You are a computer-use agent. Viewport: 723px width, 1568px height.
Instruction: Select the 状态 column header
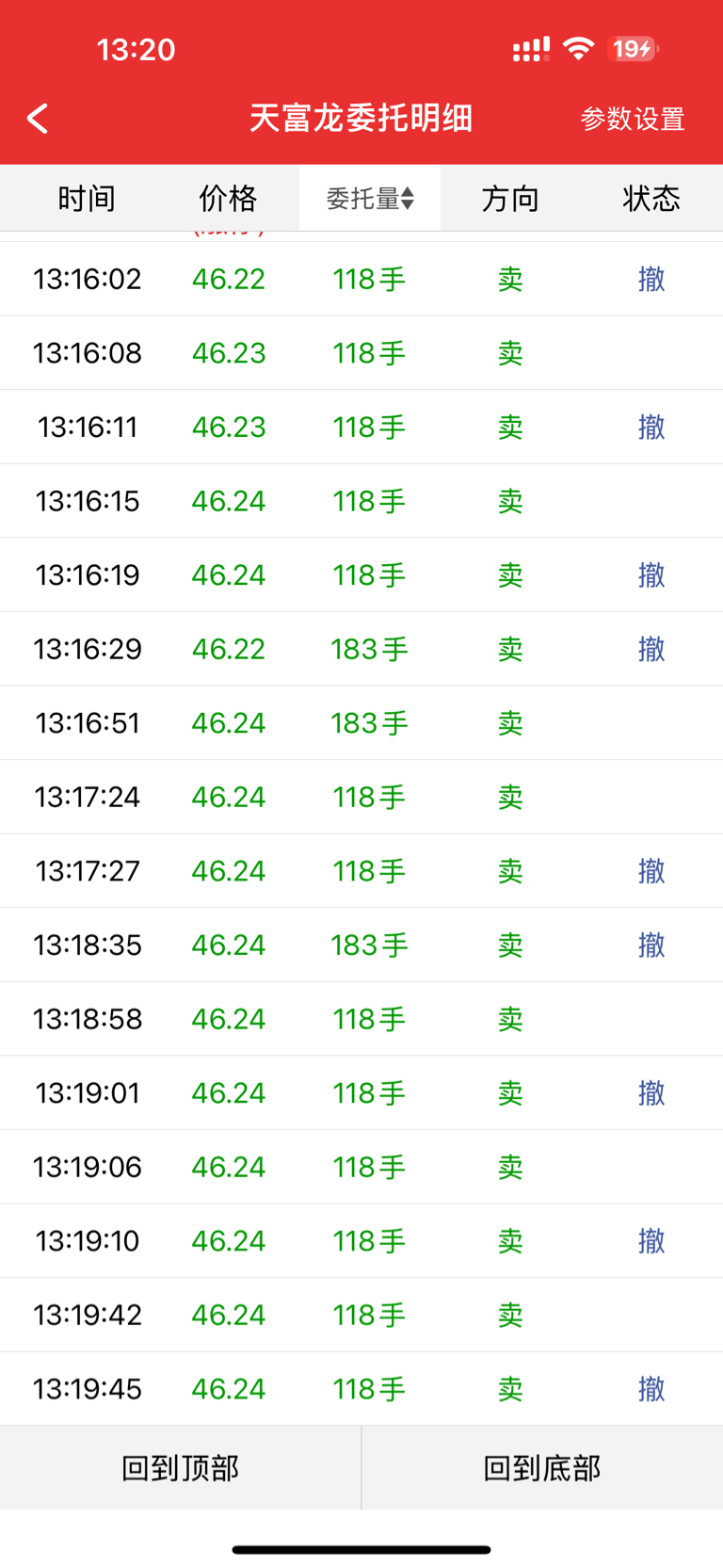(x=651, y=198)
